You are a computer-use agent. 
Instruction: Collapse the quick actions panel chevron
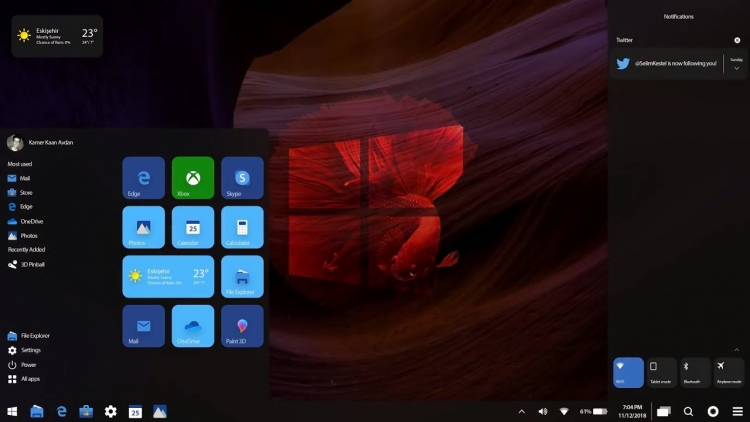pos(737,349)
